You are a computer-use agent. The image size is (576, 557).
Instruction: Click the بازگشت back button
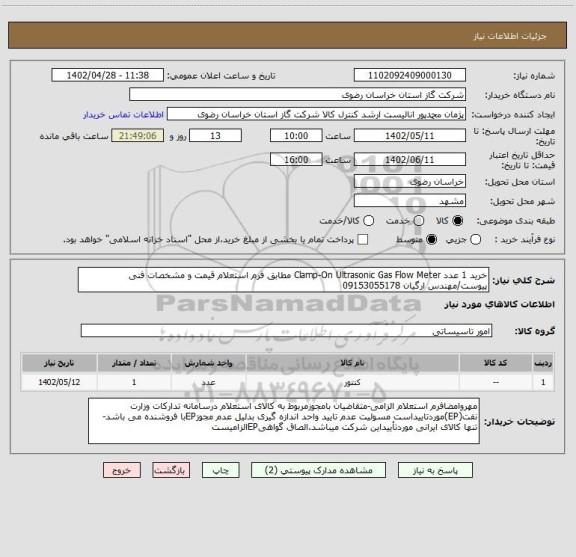pos(171,470)
